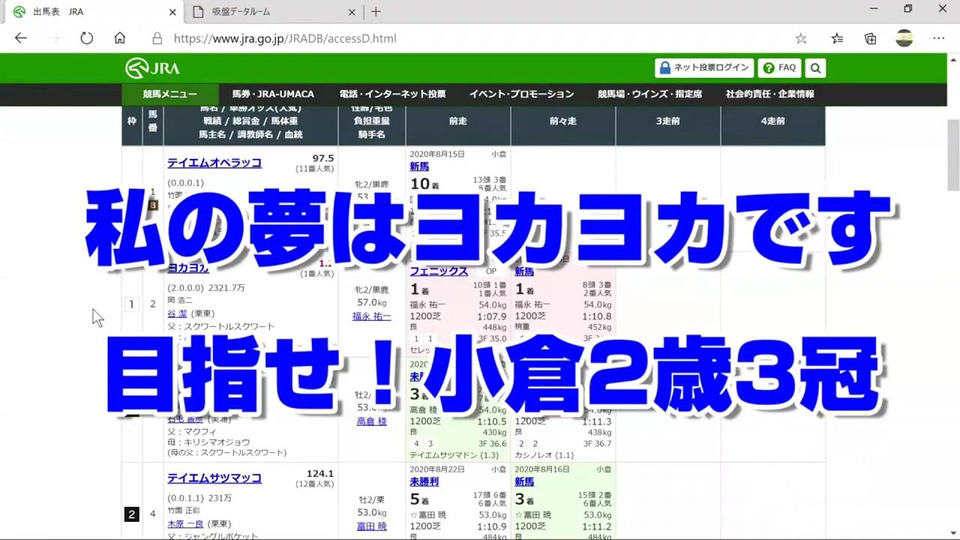960x540 pixels.
Task: Click the 4走前 column header
Action: coord(773,121)
